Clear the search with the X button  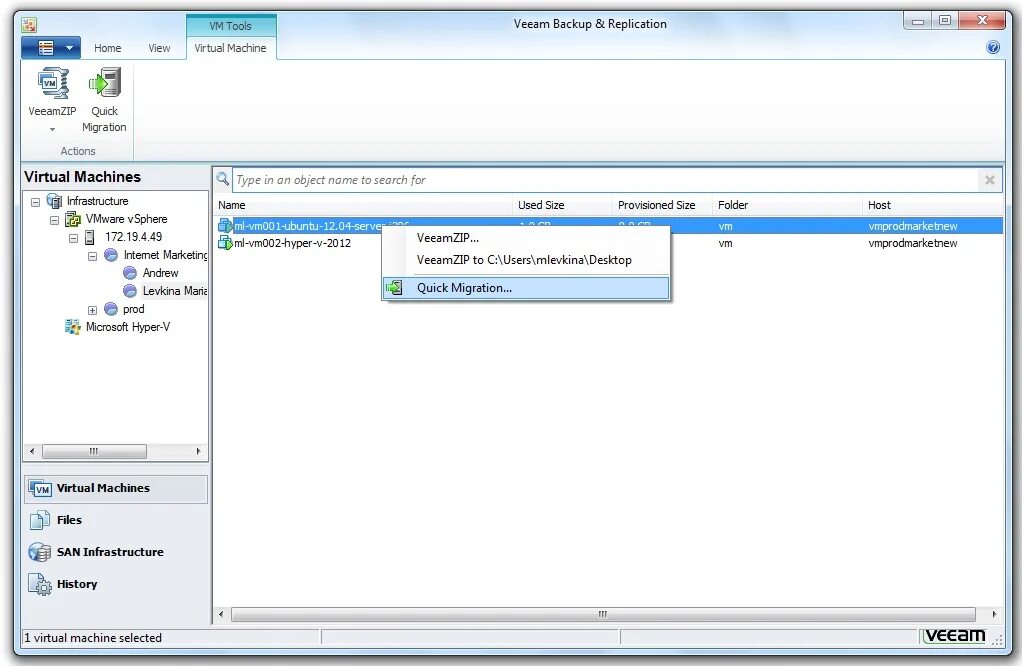pos(989,180)
